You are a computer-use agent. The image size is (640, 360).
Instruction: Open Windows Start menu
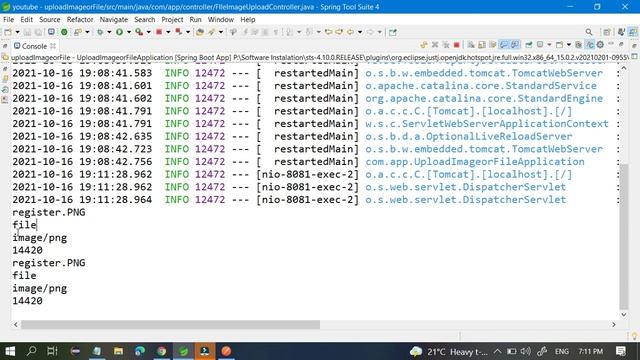[x=10, y=351]
